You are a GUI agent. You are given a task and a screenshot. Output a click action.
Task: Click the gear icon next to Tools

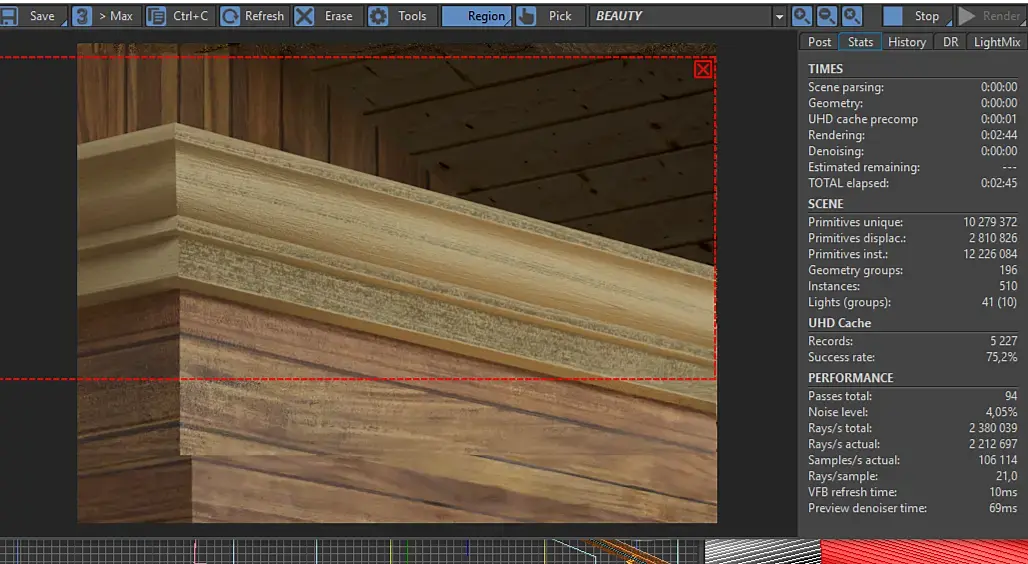378,16
